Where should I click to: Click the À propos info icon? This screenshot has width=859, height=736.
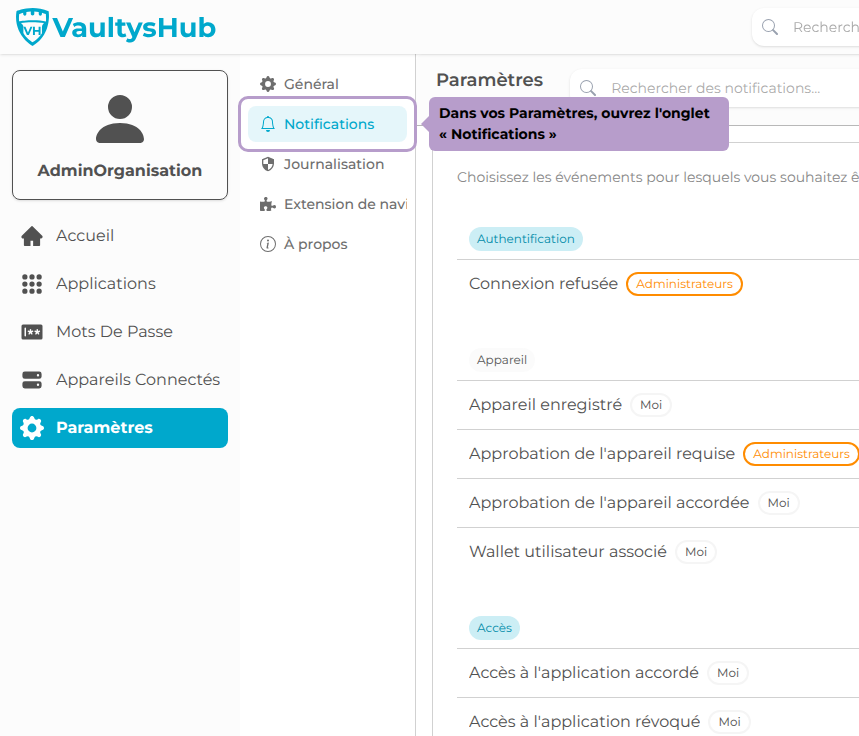[x=268, y=244]
